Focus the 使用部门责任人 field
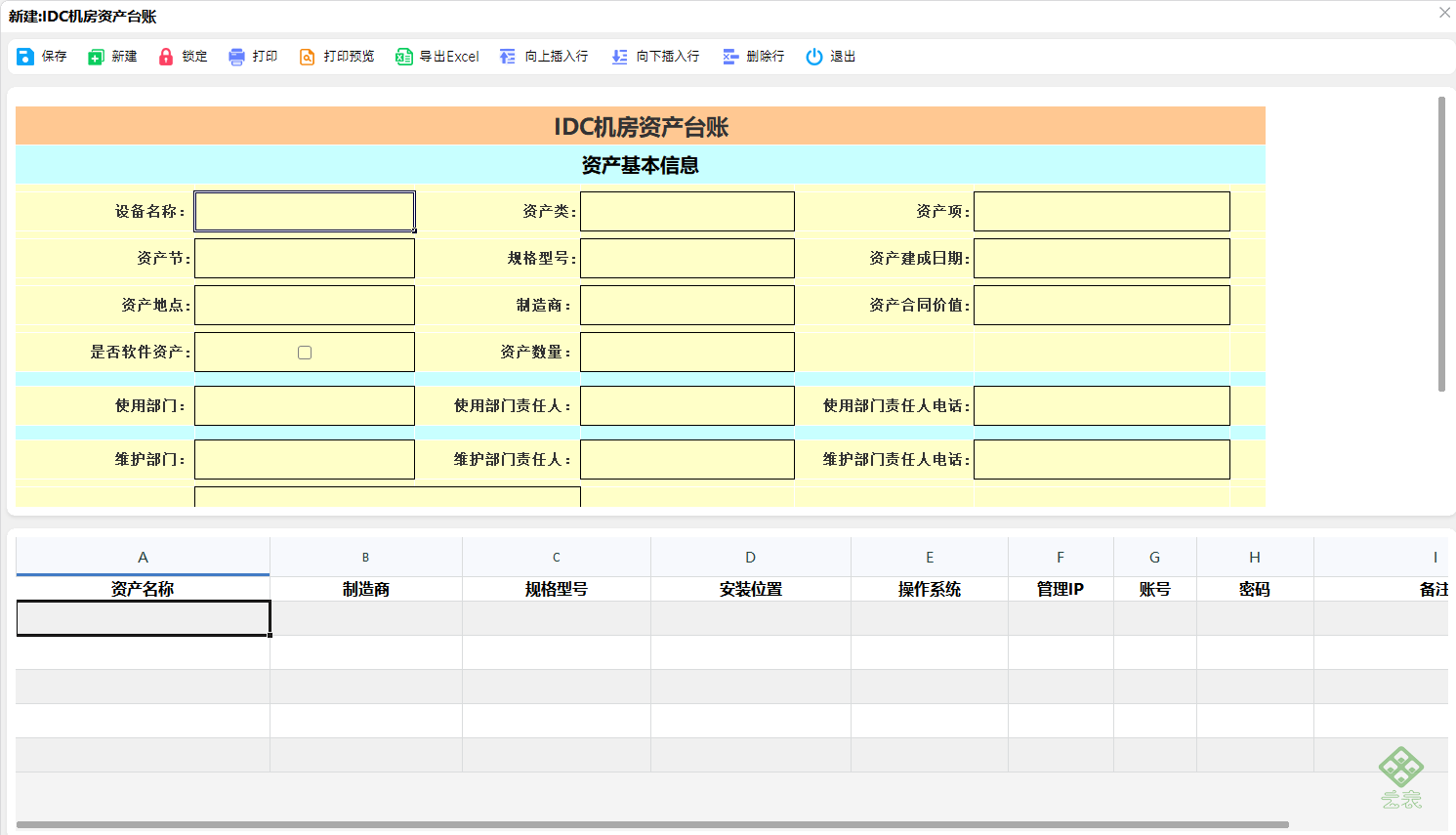This screenshot has width=1456, height=835. tap(687, 405)
